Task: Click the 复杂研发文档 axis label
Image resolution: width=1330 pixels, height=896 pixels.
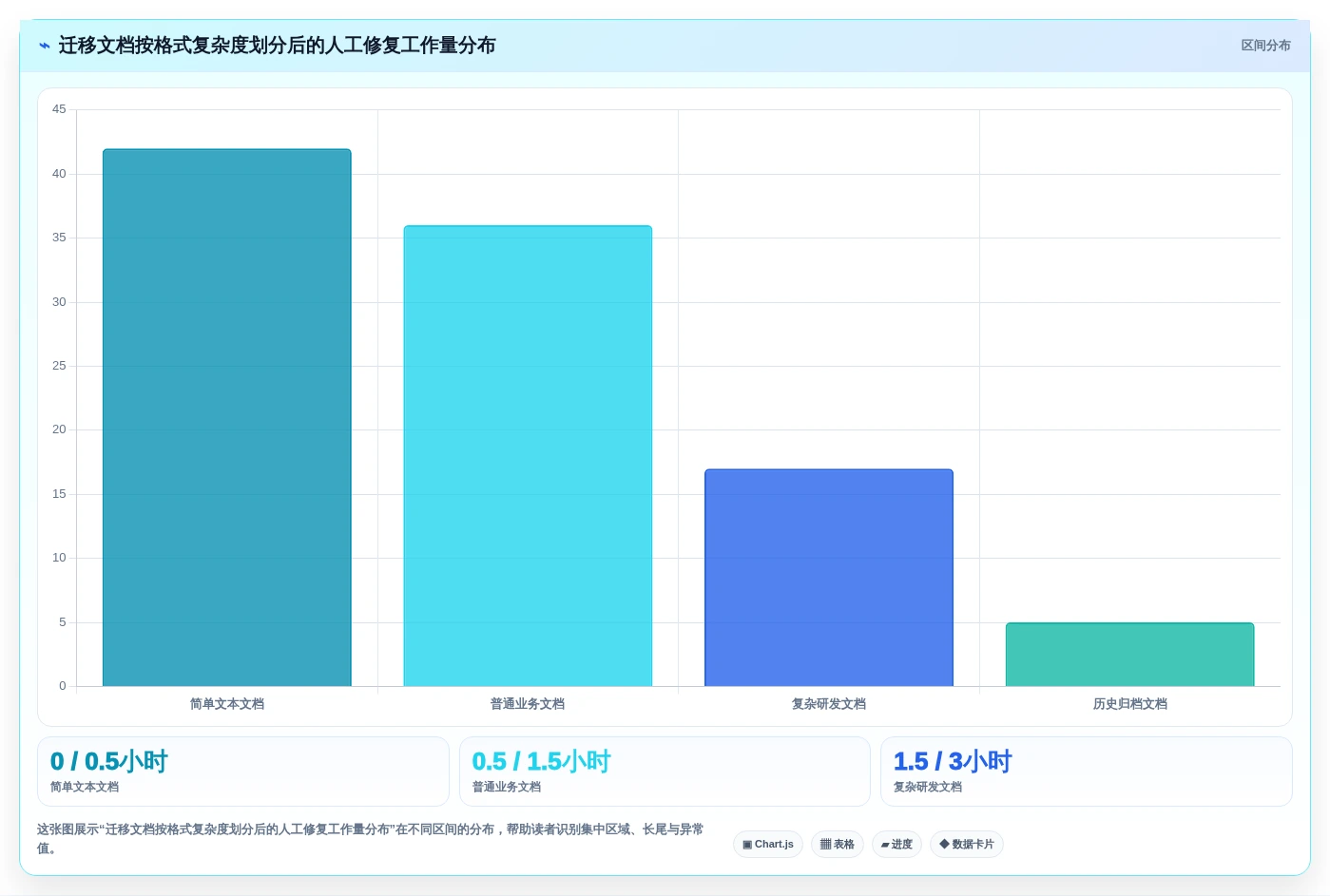Action: [x=829, y=704]
